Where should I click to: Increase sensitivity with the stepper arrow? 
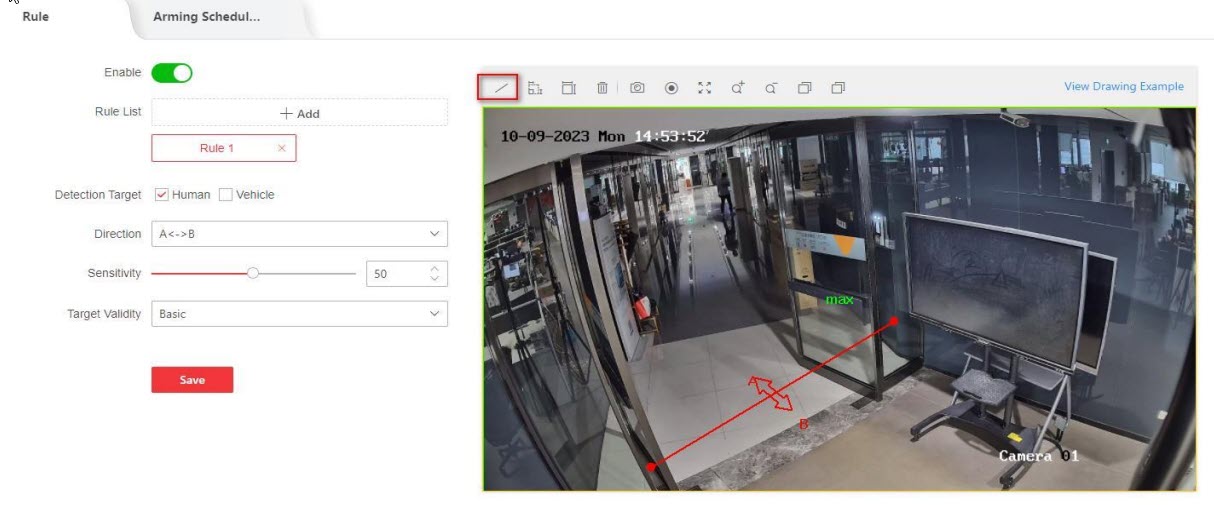(434, 269)
